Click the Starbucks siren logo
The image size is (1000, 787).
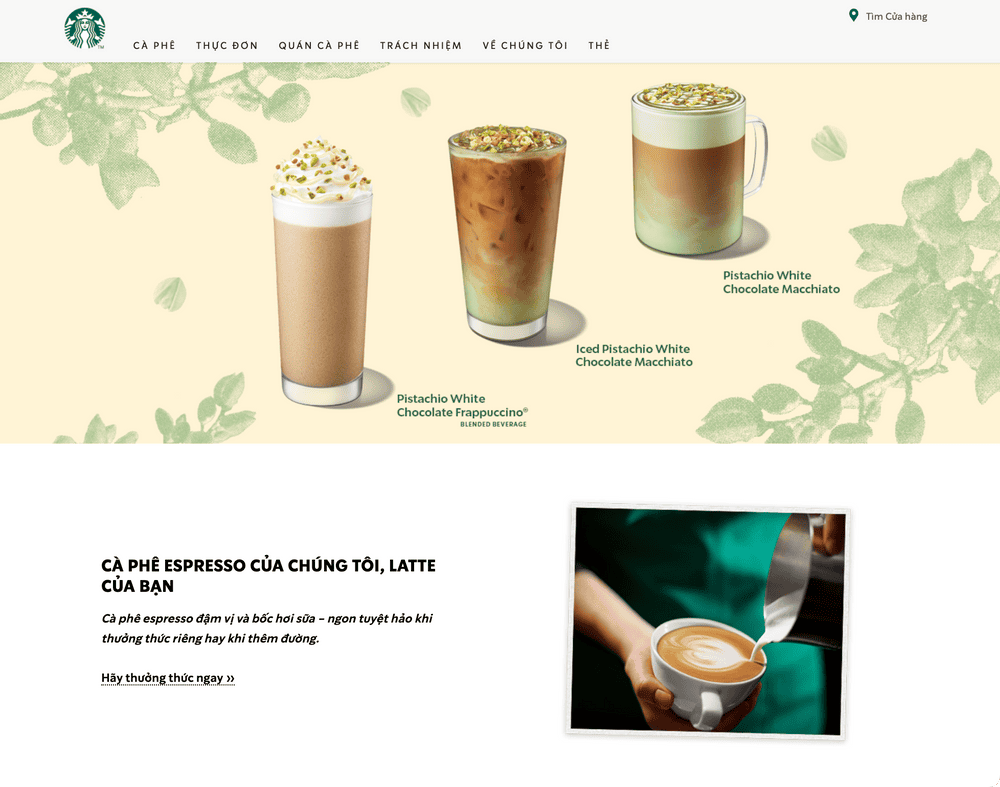tap(85, 28)
